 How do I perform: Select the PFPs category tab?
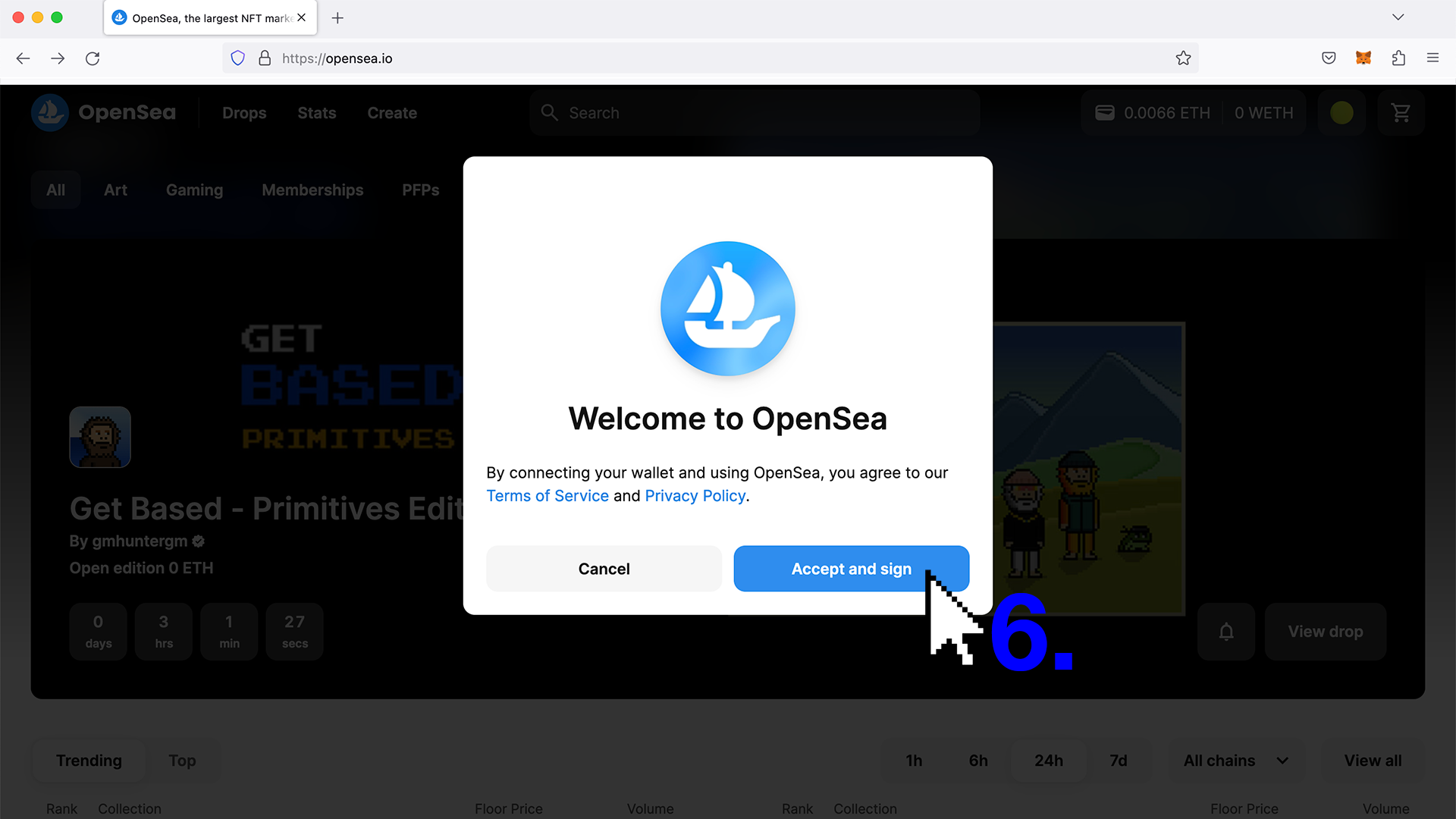pyautogui.click(x=420, y=190)
